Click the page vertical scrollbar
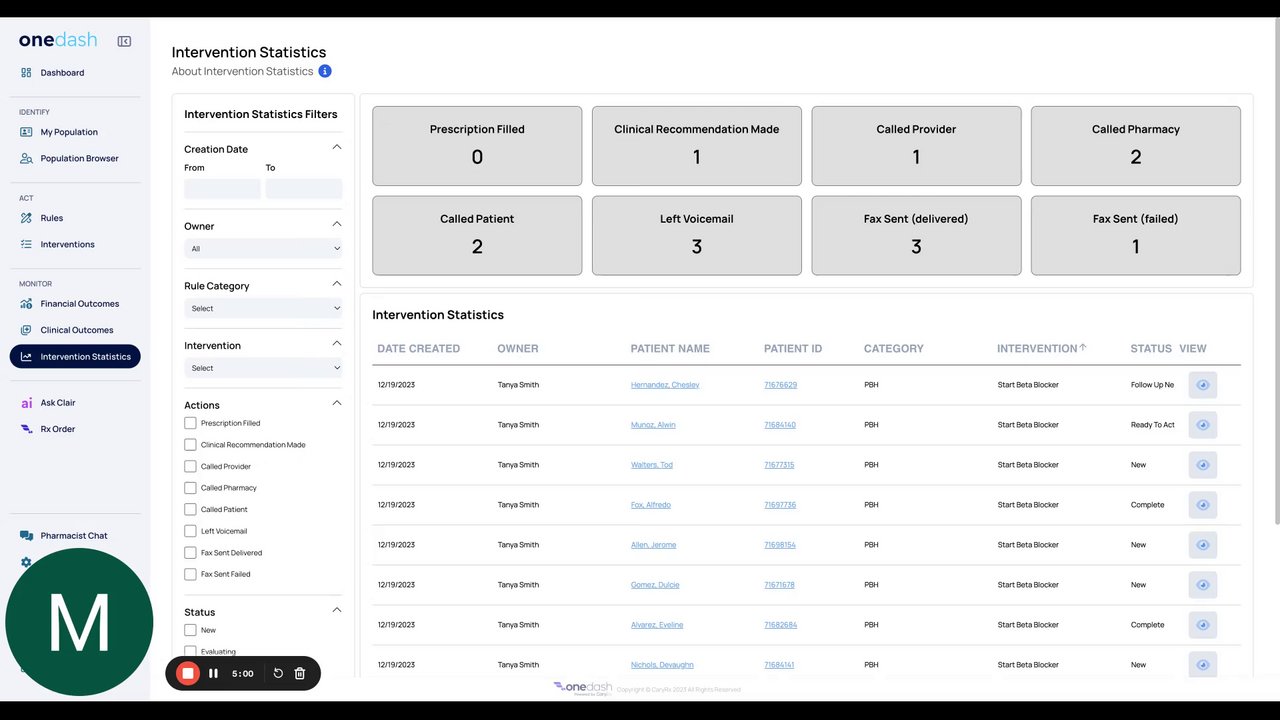 (x=1275, y=270)
